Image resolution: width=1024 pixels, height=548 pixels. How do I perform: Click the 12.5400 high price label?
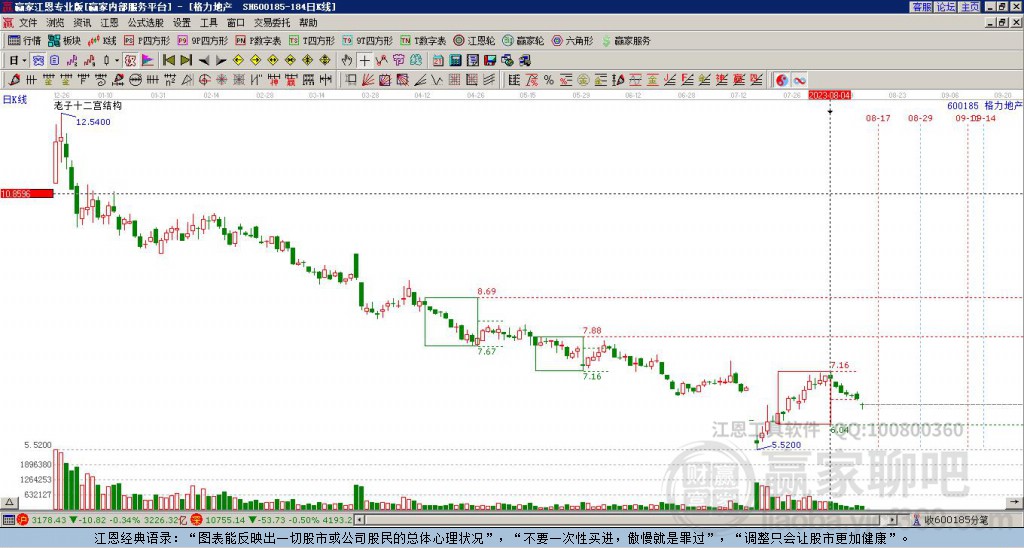(93, 122)
